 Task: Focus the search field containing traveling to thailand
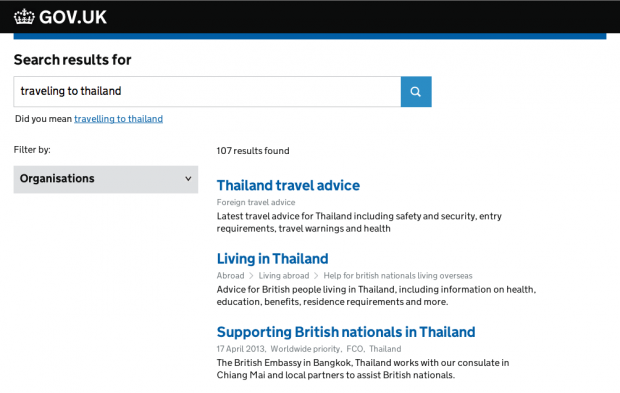coord(207,92)
